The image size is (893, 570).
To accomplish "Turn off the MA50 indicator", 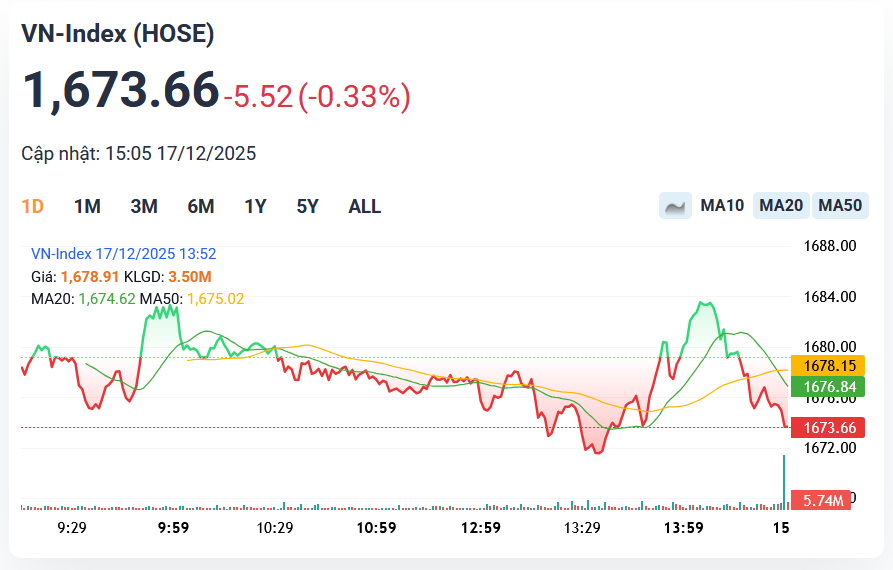I will pyautogui.click(x=840, y=206).
